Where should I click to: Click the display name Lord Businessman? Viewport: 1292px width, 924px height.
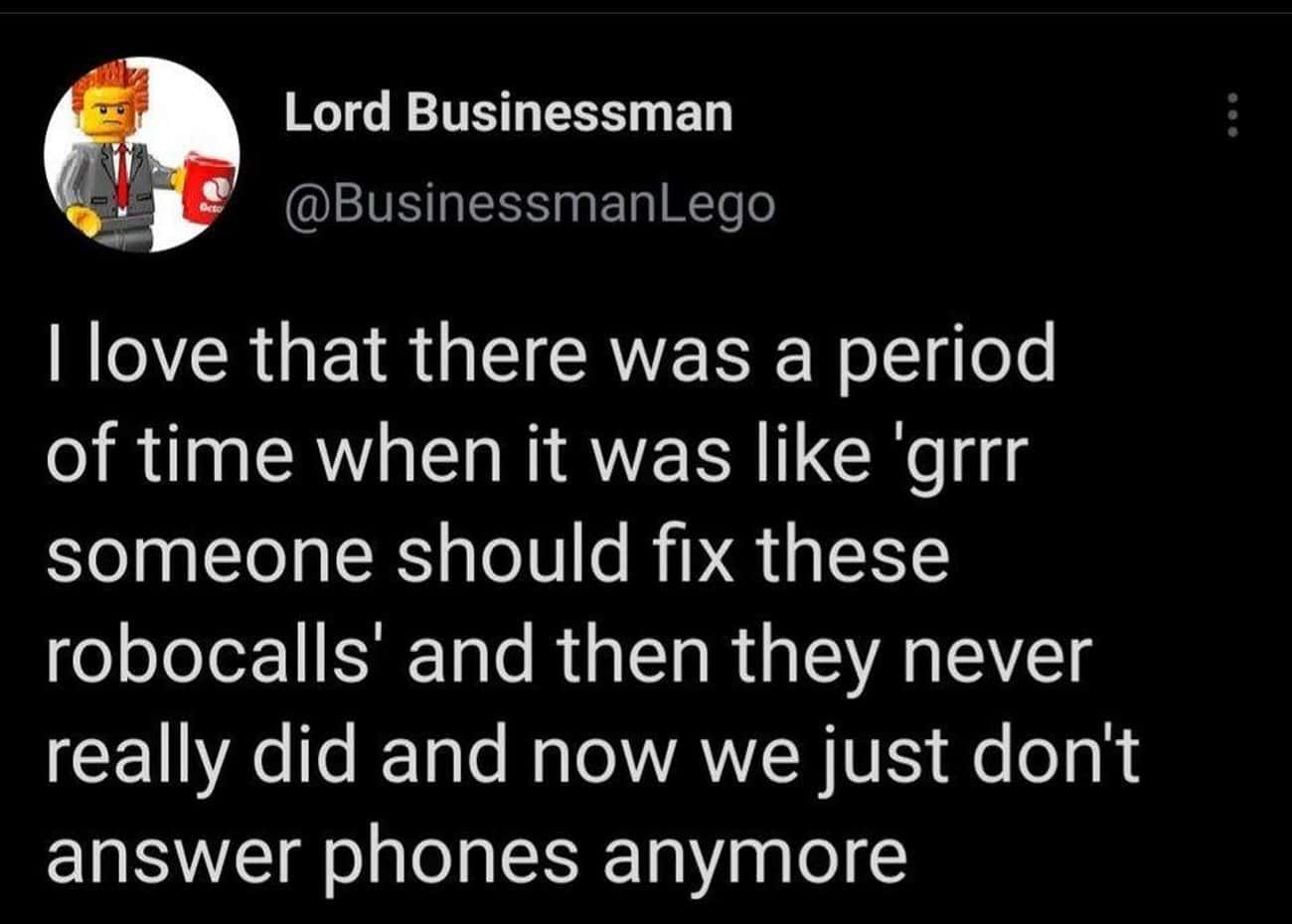click(x=508, y=112)
